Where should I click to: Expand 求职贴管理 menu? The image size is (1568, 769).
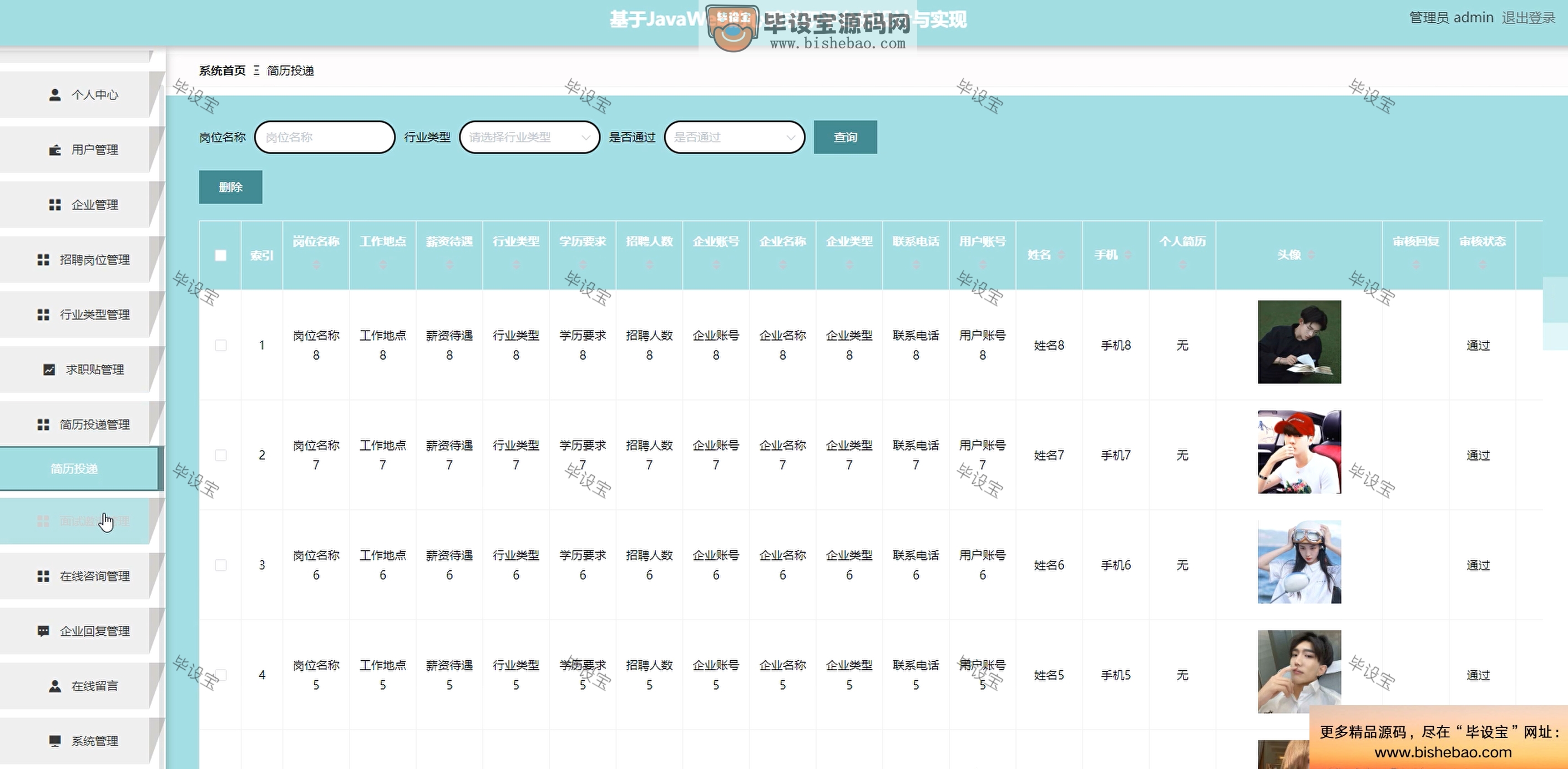tap(83, 370)
